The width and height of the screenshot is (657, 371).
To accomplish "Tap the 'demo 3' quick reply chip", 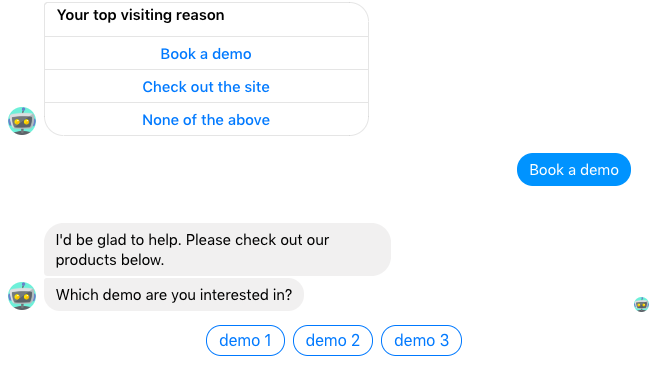I will [x=421, y=340].
